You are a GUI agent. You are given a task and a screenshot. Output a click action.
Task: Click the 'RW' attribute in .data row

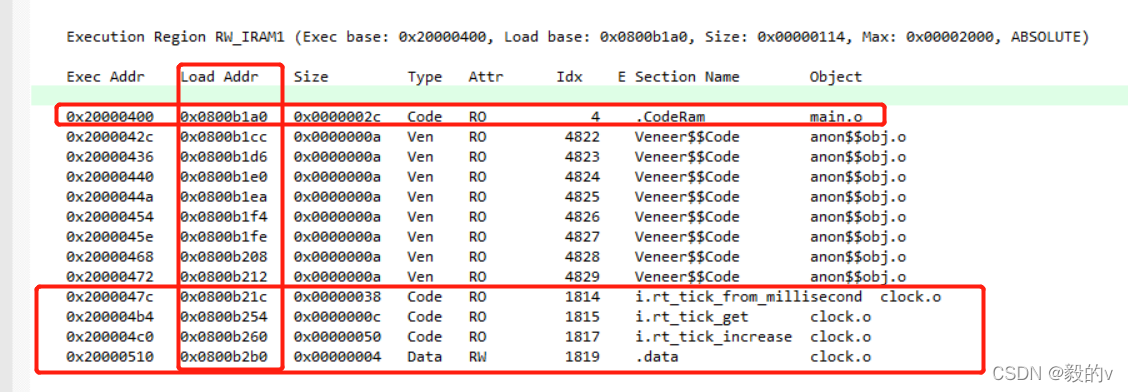point(477,357)
